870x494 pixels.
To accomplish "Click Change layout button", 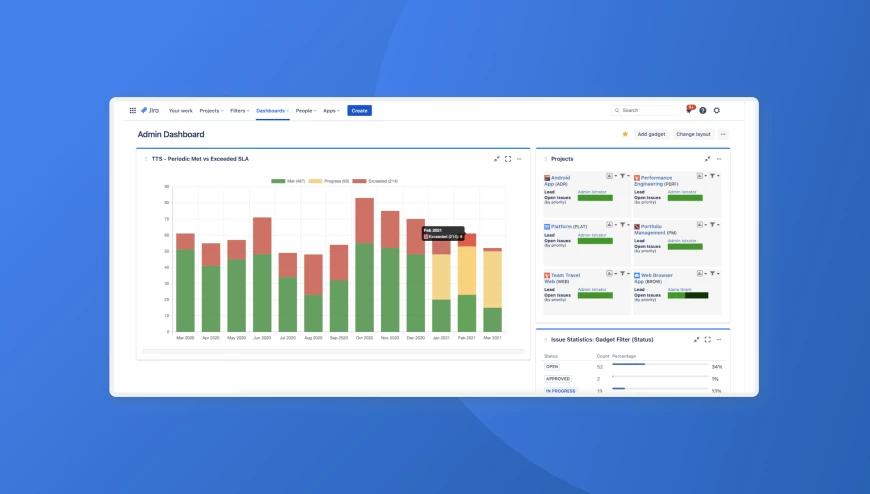I will (x=694, y=134).
